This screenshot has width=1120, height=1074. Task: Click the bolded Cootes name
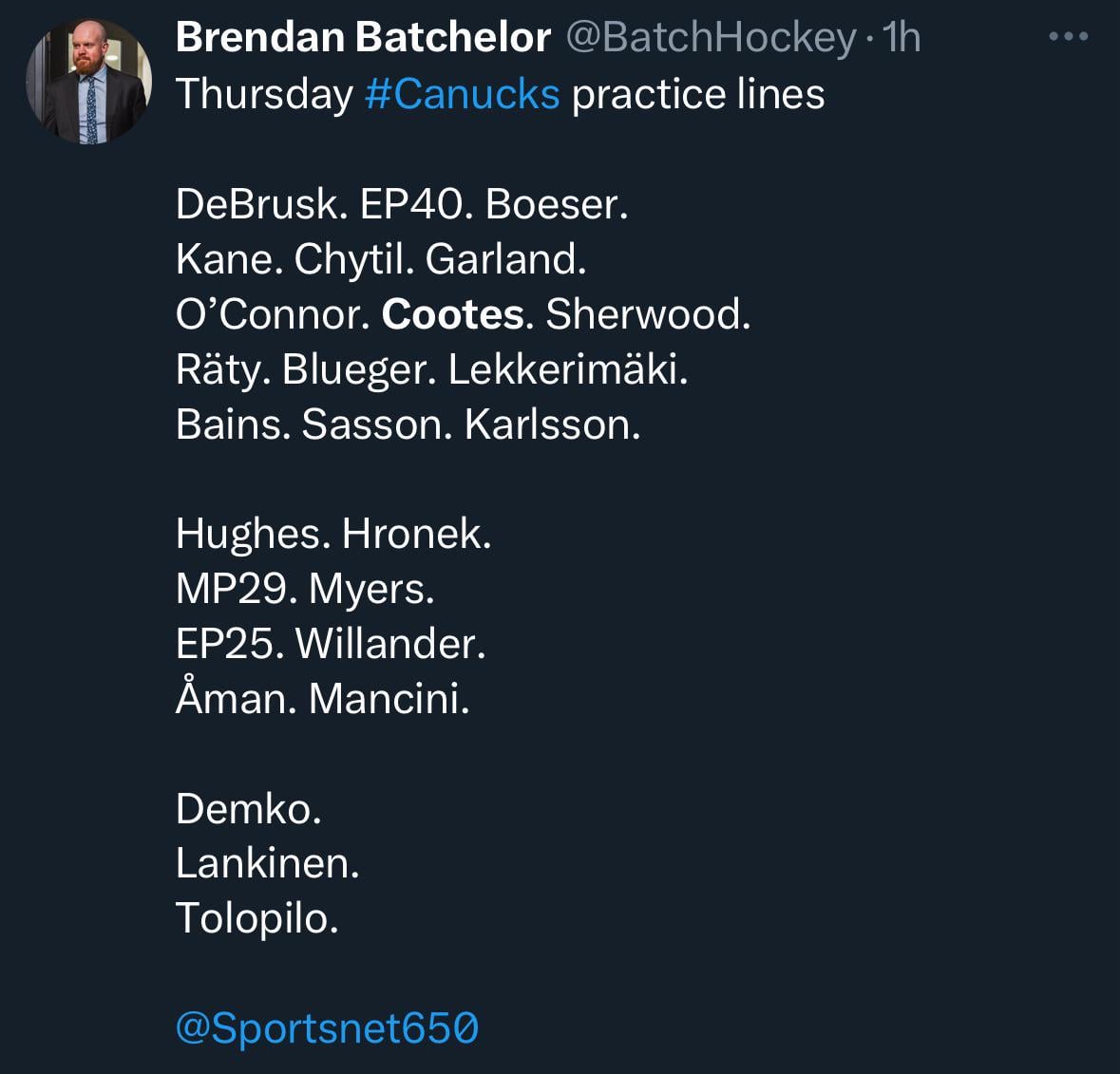[452, 314]
